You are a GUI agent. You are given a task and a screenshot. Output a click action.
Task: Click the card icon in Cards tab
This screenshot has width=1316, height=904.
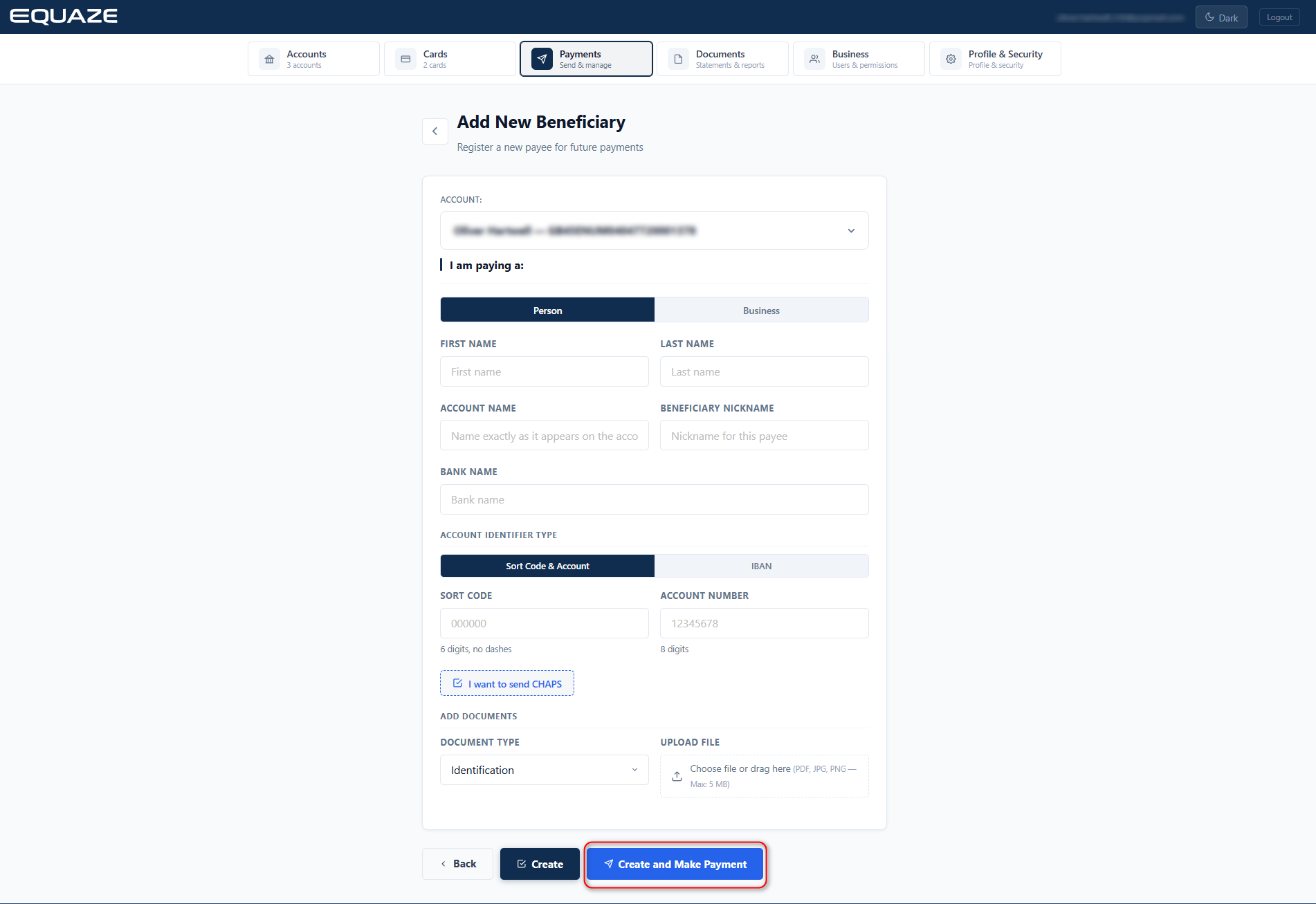tap(405, 59)
